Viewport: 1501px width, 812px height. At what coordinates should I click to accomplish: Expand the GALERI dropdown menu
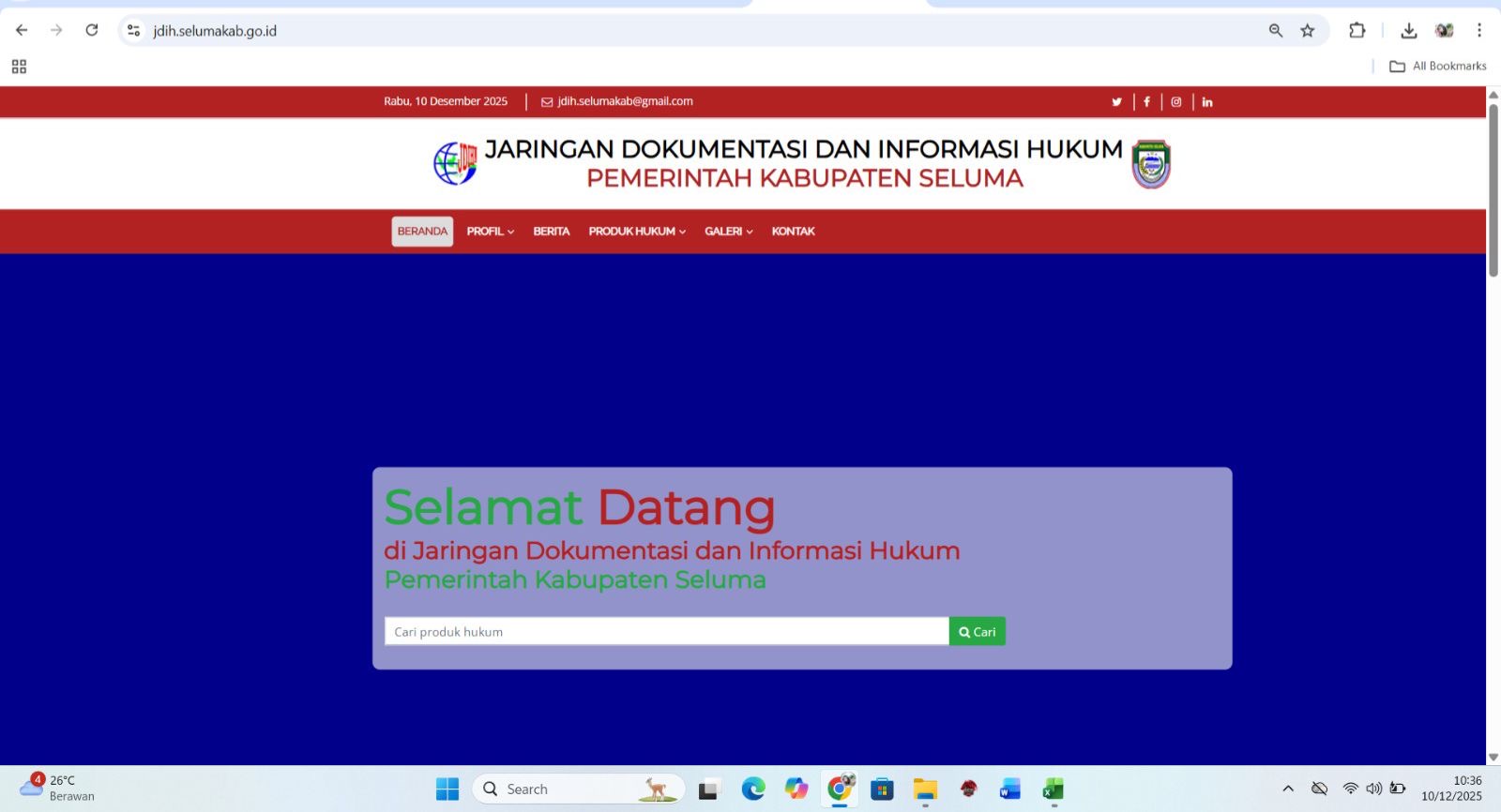[x=728, y=232]
